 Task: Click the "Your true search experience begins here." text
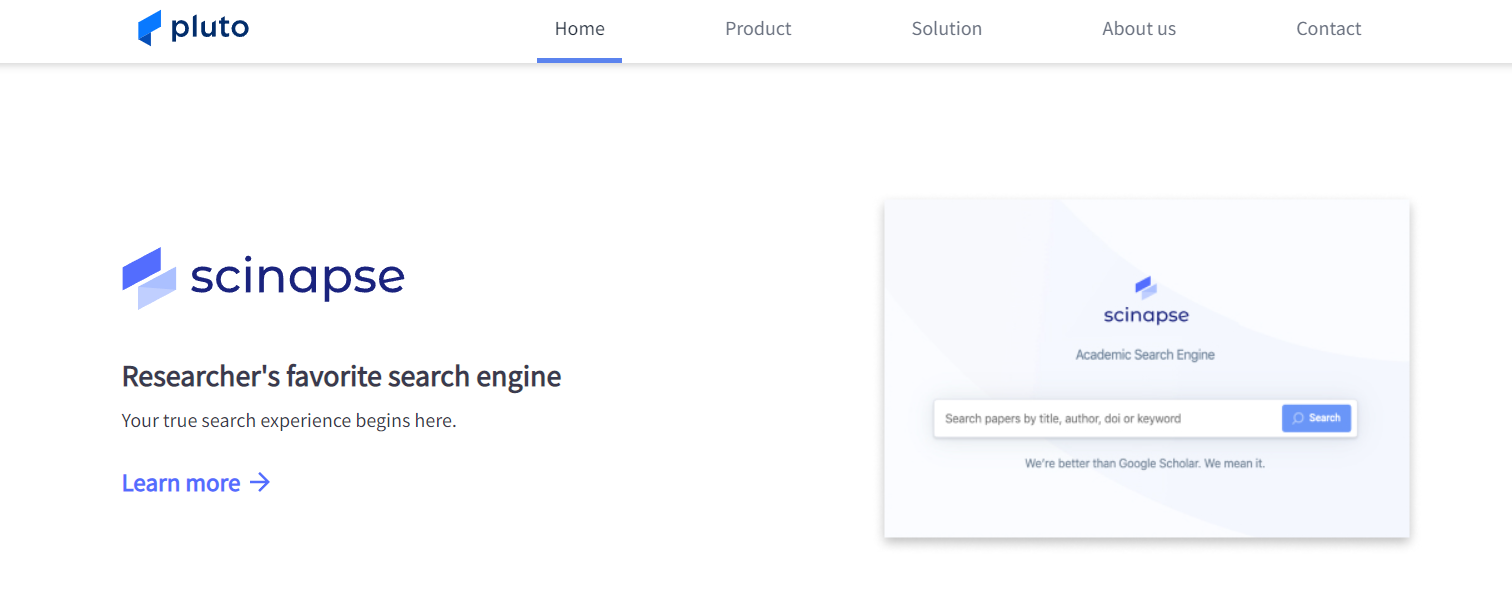[x=289, y=420]
